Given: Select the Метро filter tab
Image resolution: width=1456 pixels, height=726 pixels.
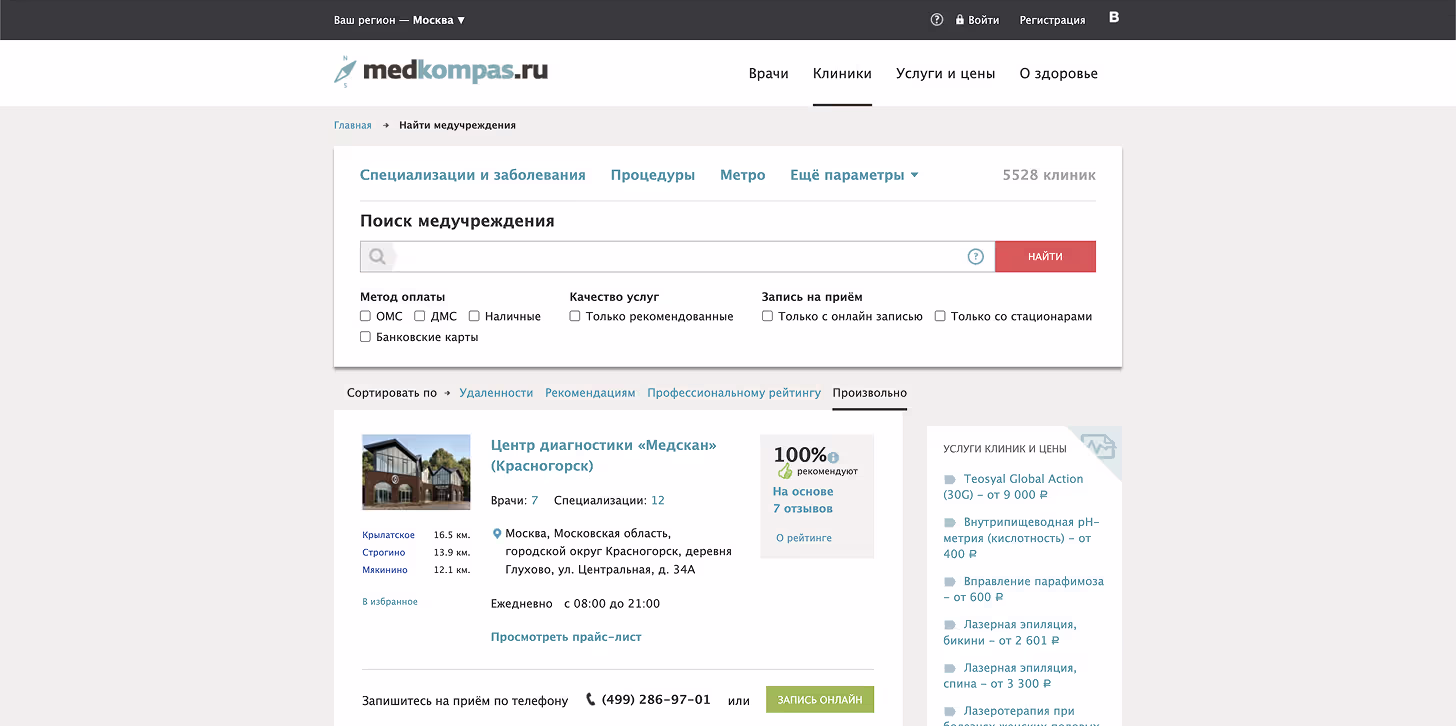Looking at the screenshot, I should coord(743,175).
